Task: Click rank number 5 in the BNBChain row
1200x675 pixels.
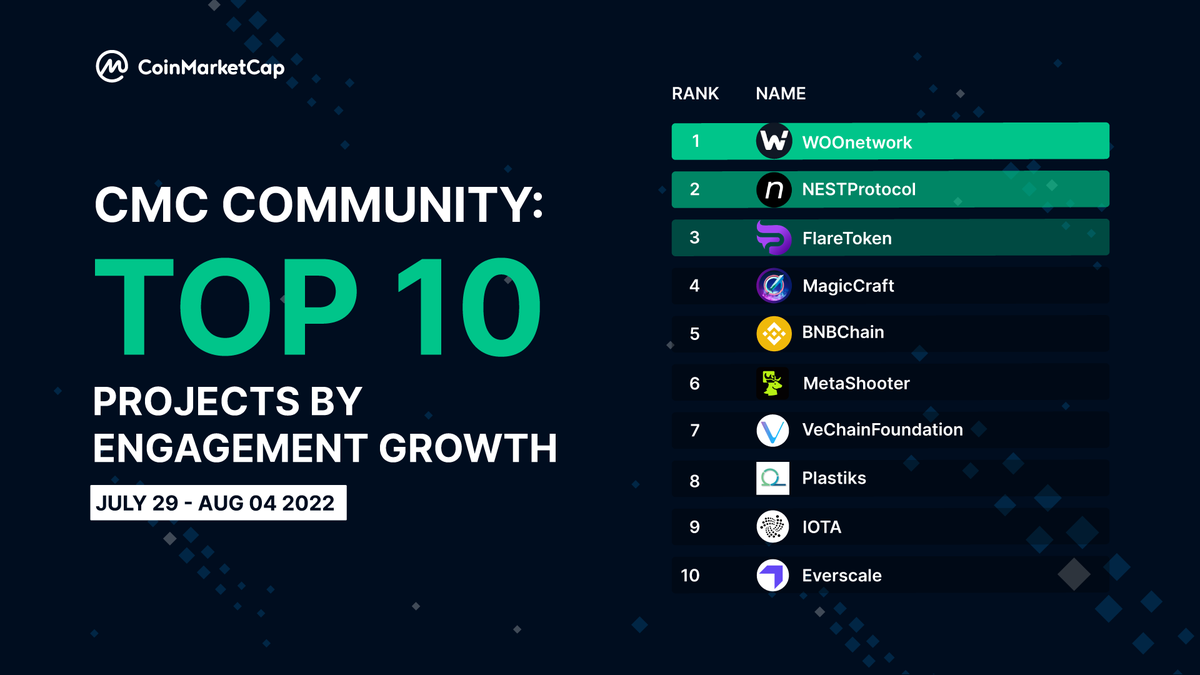Action: pos(695,334)
